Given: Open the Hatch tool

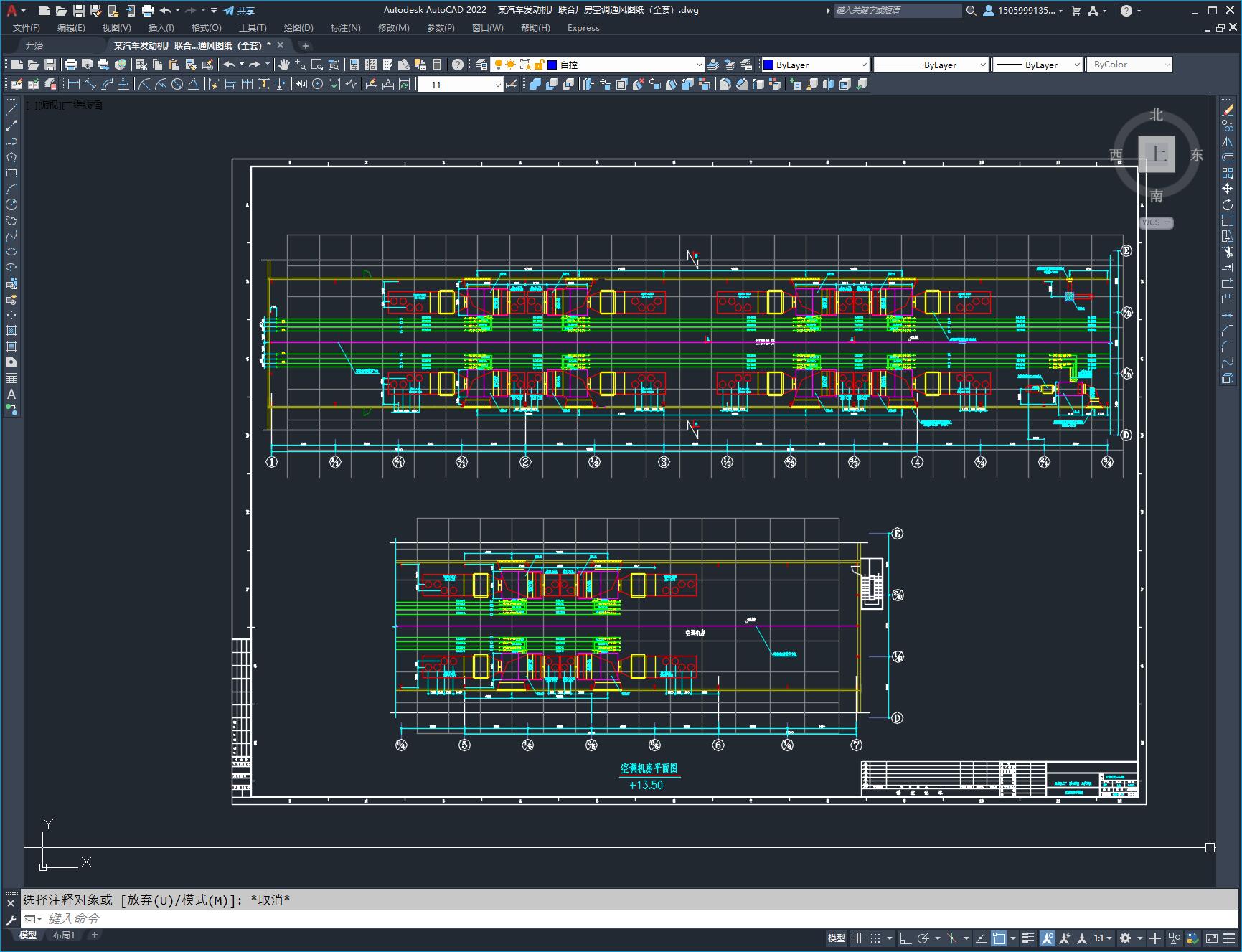Looking at the screenshot, I should tap(11, 331).
